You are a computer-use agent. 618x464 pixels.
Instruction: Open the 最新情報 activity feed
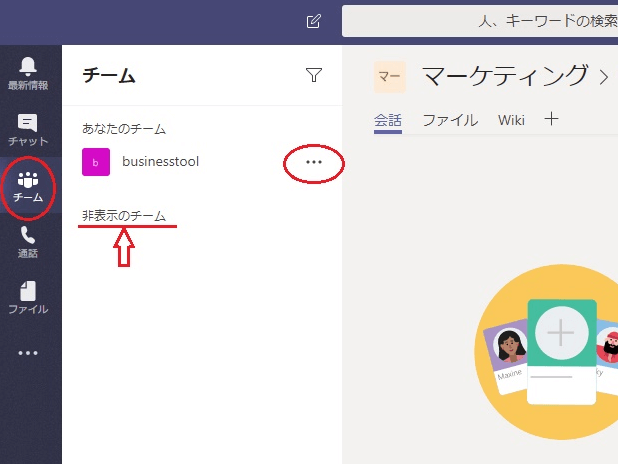28,72
